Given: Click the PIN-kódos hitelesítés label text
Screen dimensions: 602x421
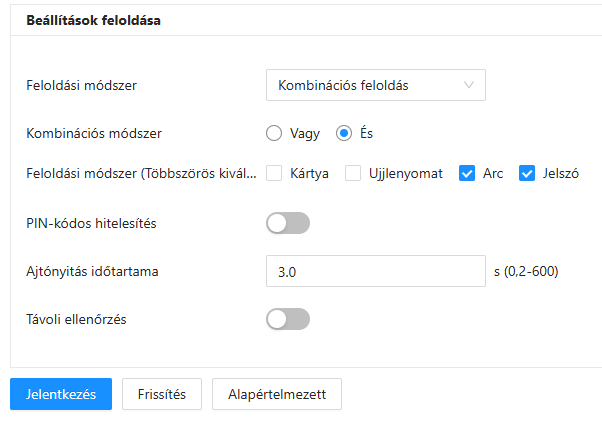Looking at the screenshot, I should pos(91,223).
